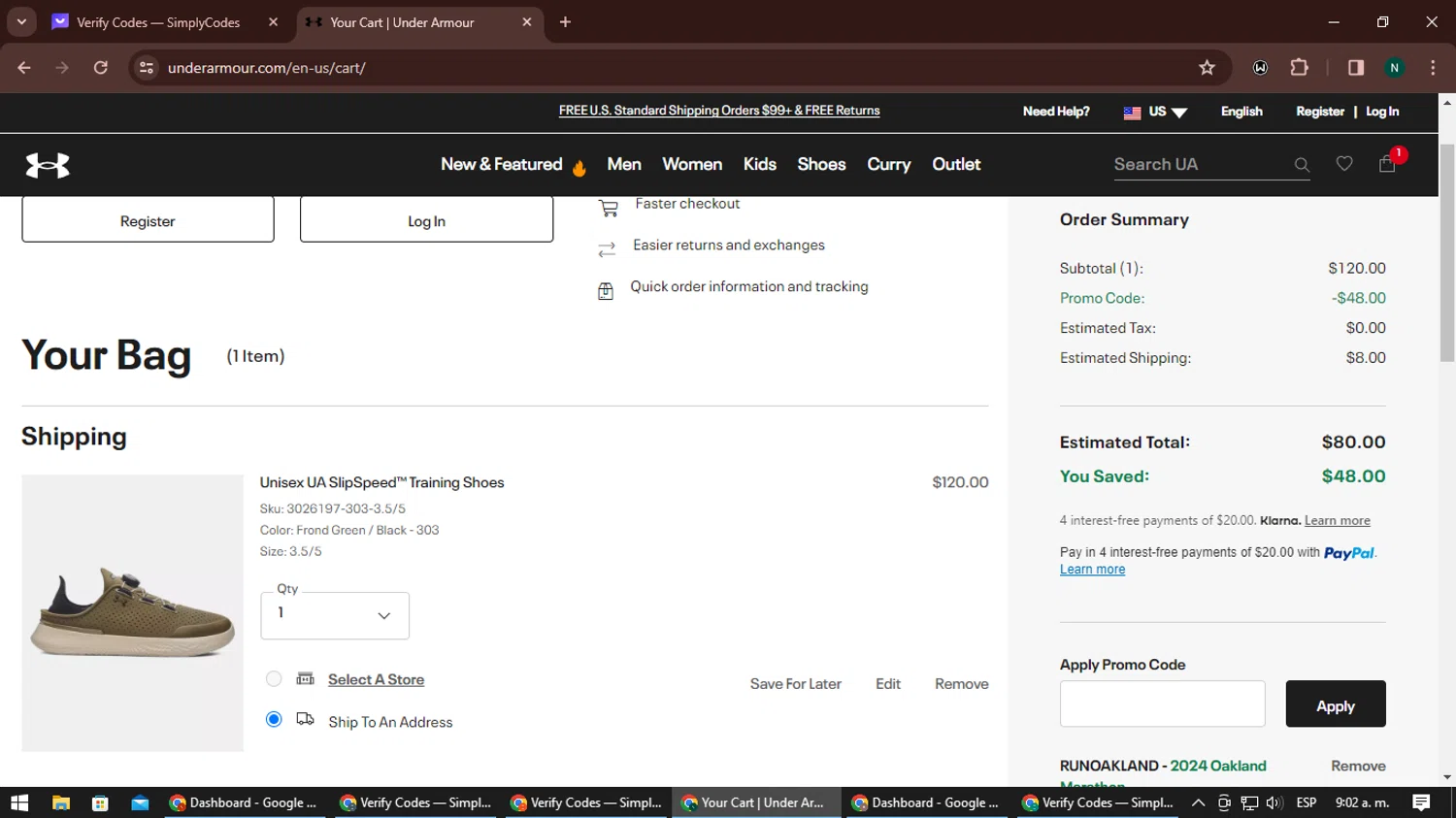Click the search magnifier icon
Image resolution: width=1456 pixels, height=818 pixels.
point(1302,165)
